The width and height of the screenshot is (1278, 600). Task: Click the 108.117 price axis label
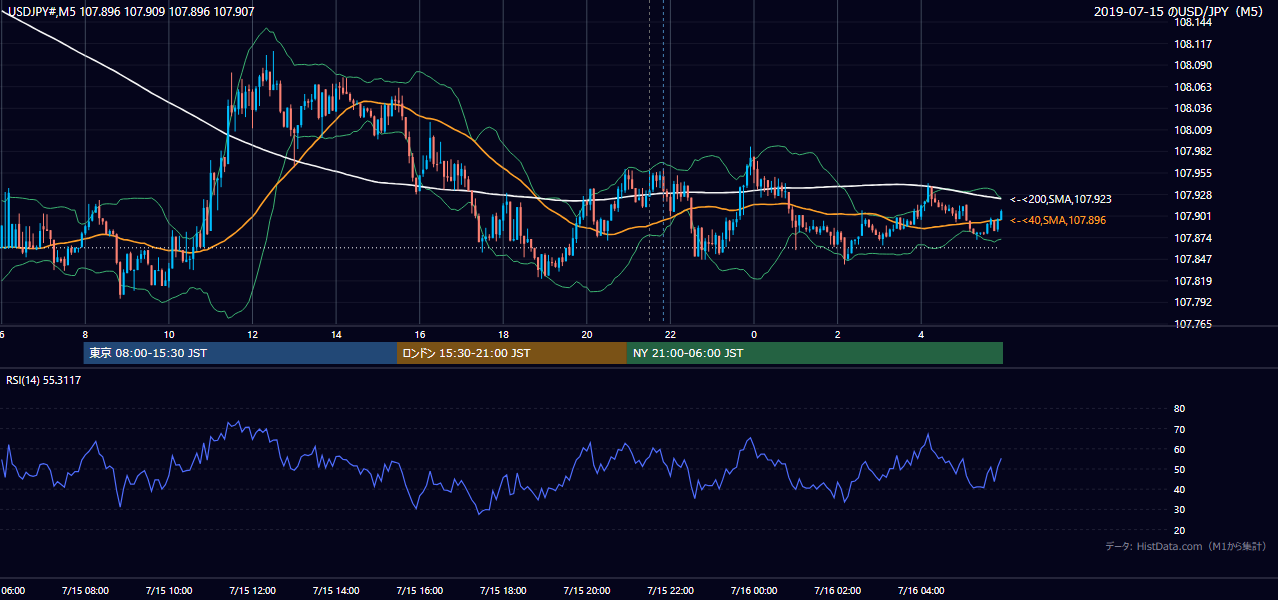click(x=1193, y=44)
